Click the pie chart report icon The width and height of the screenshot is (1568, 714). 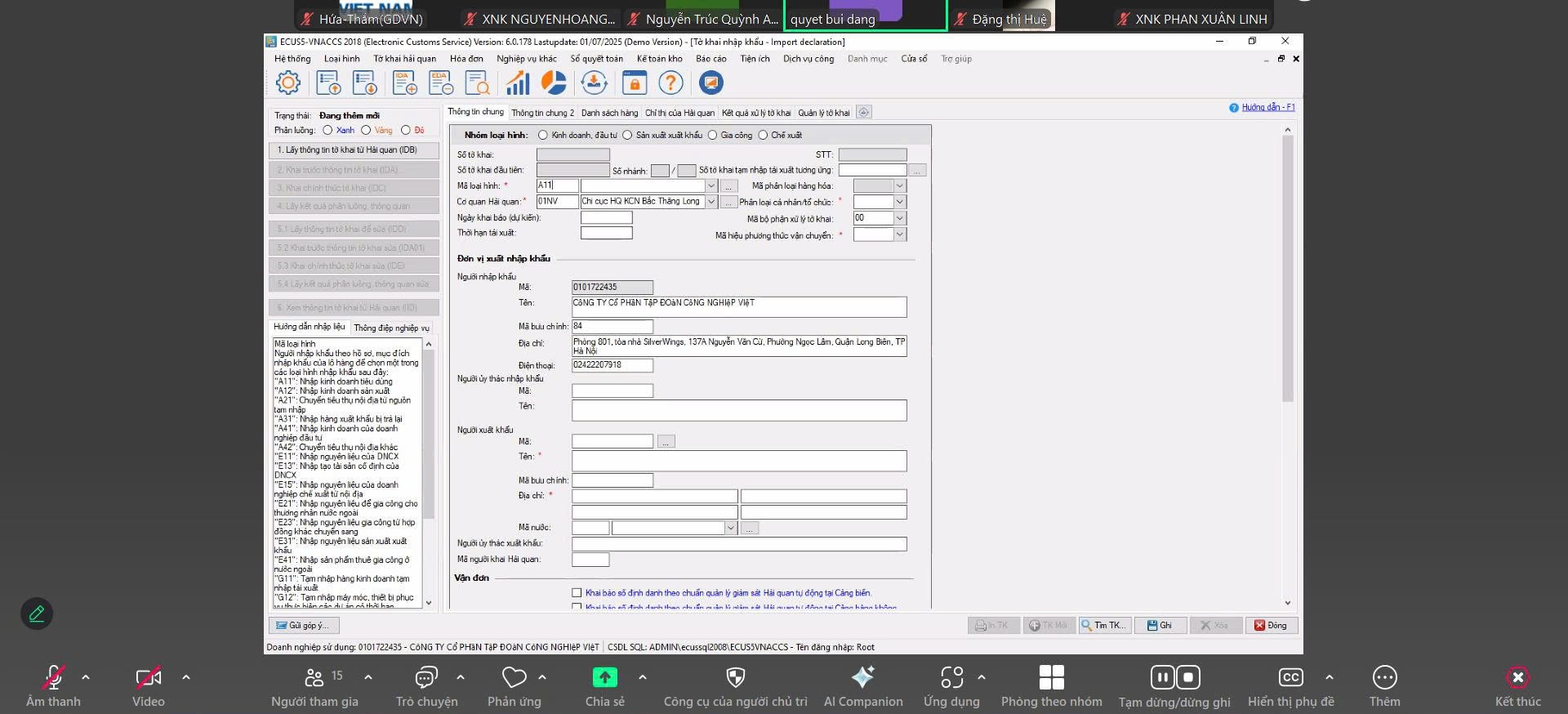click(x=554, y=83)
